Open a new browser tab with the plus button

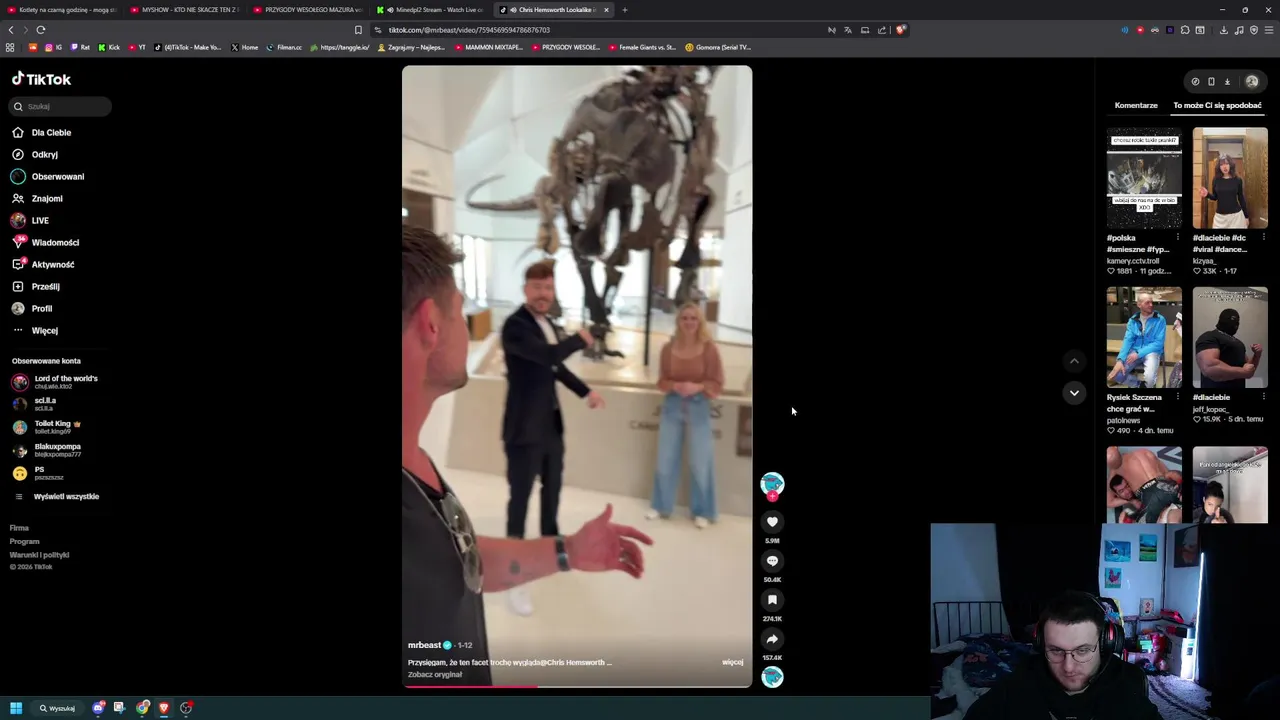coord(624,10)
